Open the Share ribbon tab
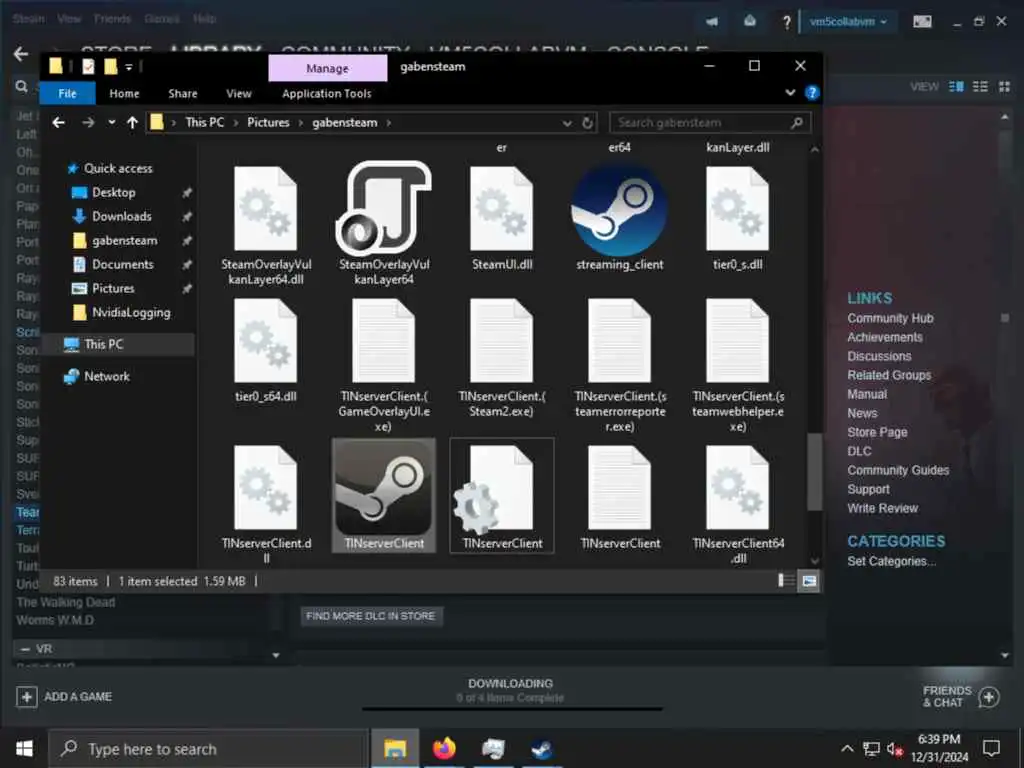 coord(183,93)
